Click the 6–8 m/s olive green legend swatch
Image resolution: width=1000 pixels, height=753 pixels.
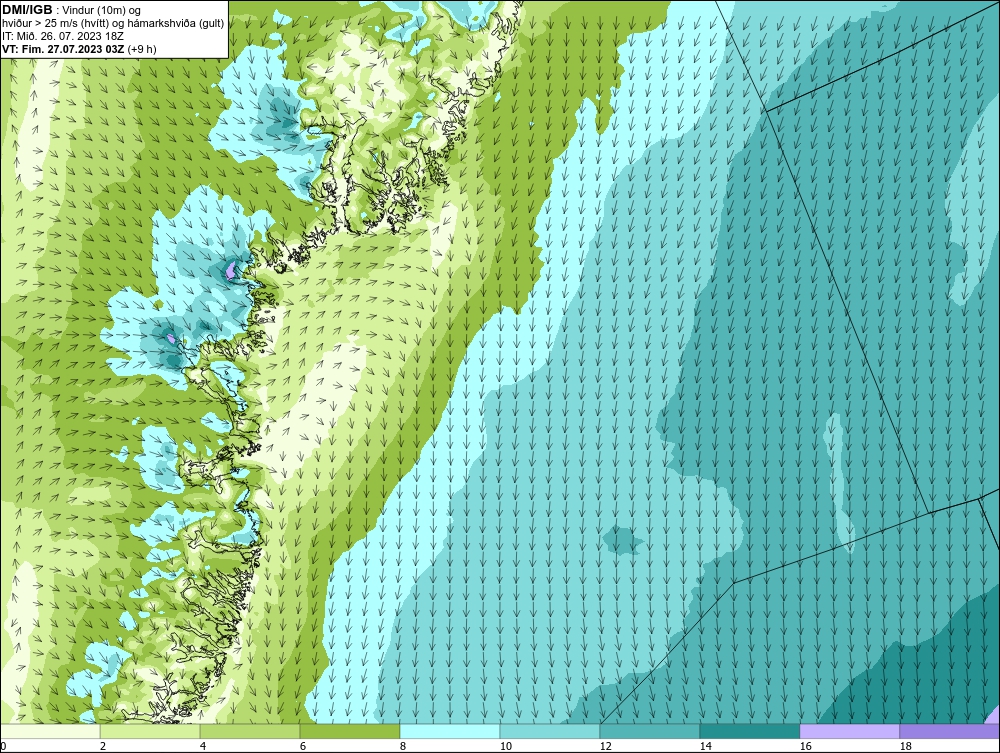350,731
